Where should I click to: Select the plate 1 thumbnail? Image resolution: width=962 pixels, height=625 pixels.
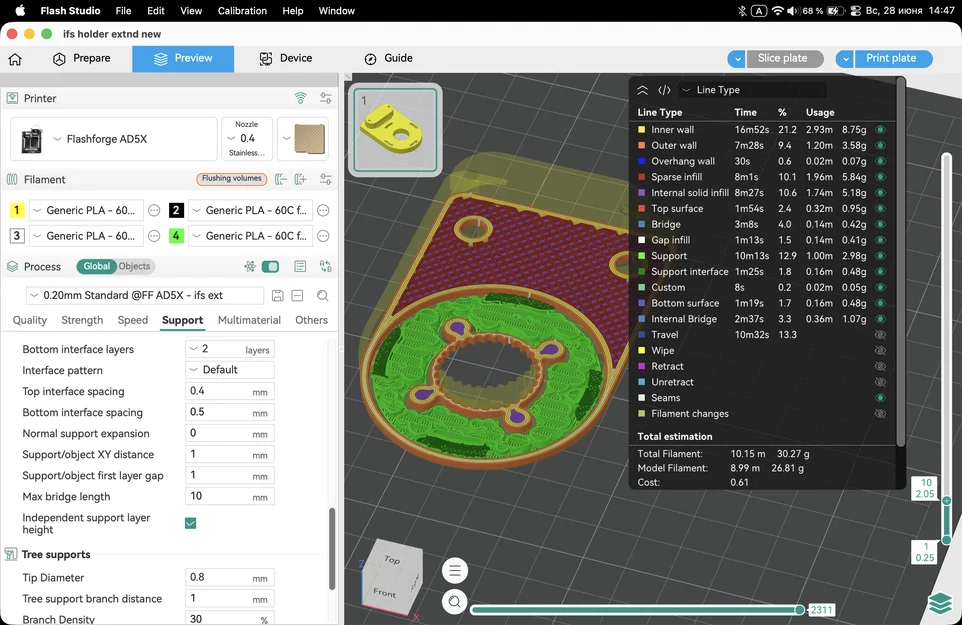tap(396, 129)
